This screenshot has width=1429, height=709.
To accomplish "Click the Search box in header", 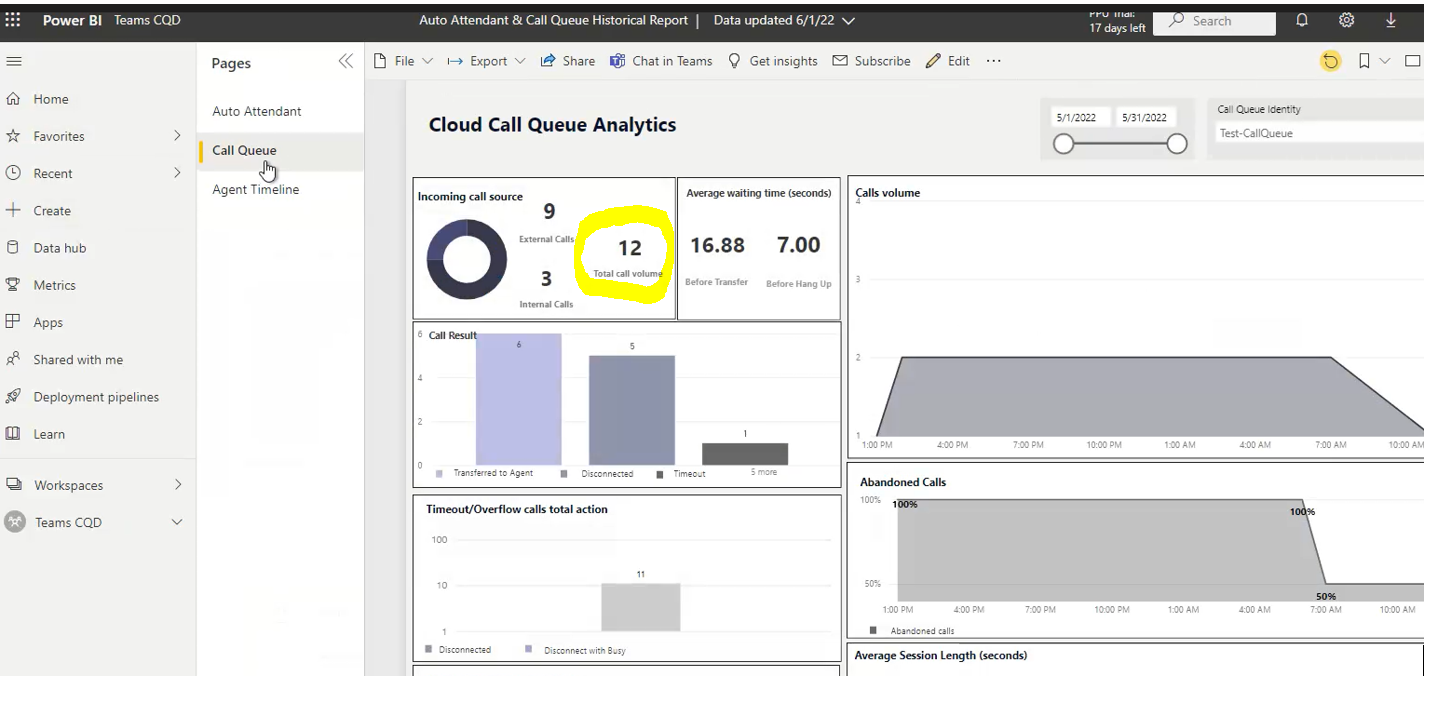I will tap(1214, 21).
